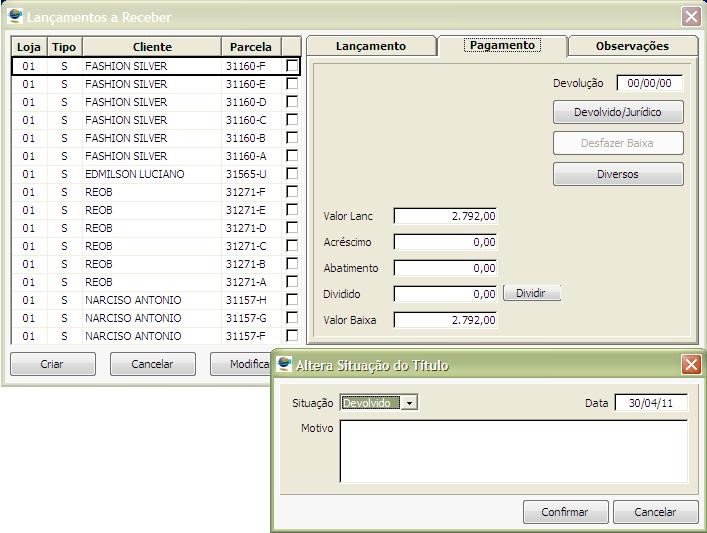The image size is (707, 533).
Task: Tick the checkbox for EDMILSON LUCIANO row
Action: coord(292,174)
